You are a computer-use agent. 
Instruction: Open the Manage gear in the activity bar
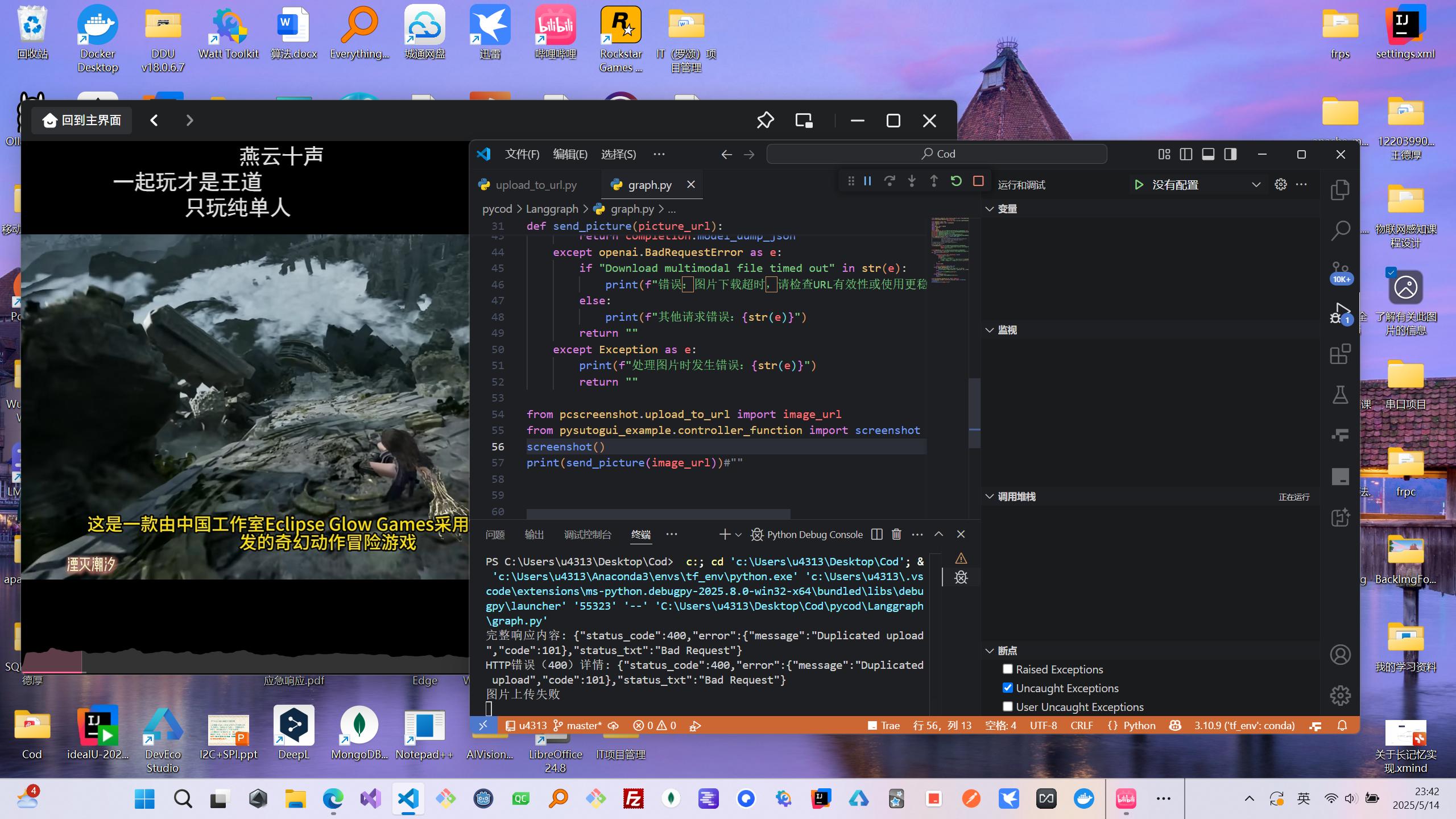click(x=1340, y=695)
